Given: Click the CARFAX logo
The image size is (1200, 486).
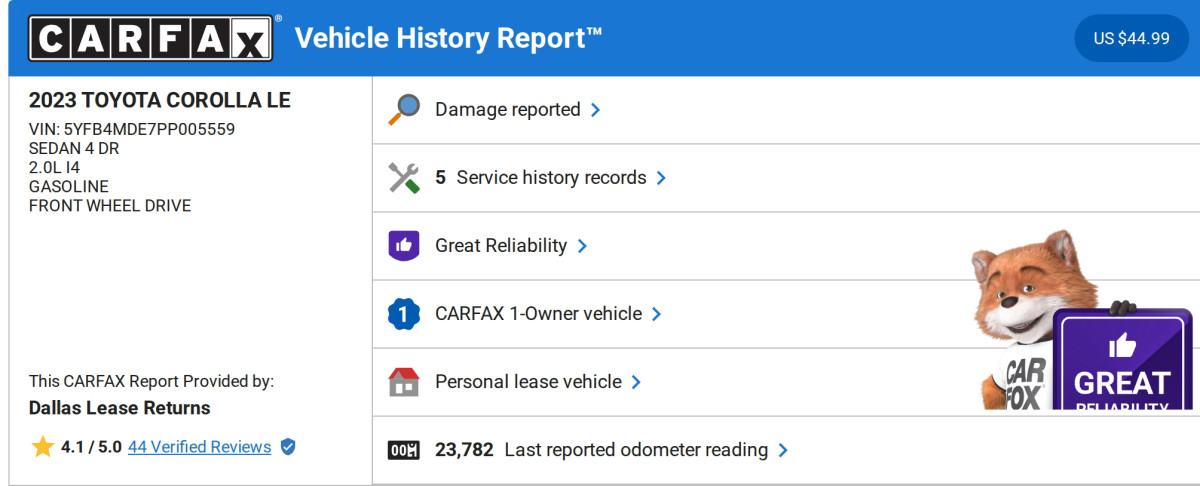Looking at the screenshot, I should pos(150,38).
